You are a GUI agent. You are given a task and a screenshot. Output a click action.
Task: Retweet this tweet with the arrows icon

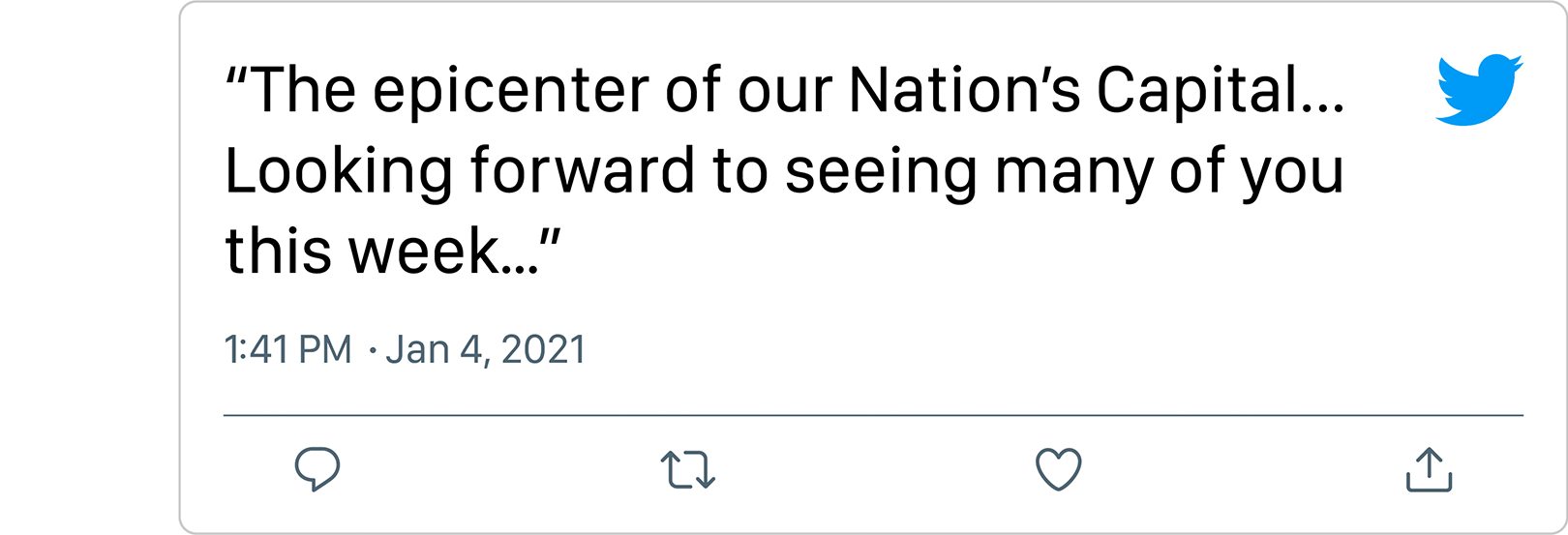(687, 469)
